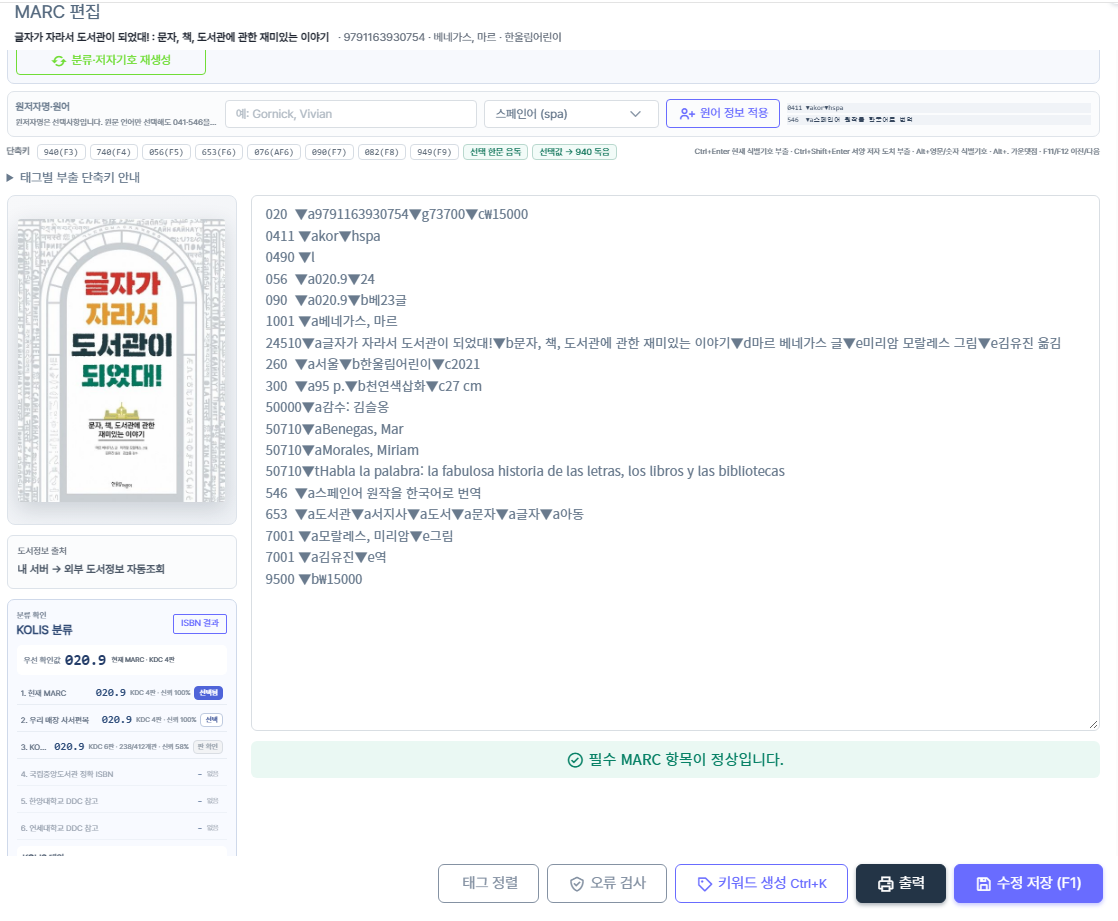Click the 0490 line in MARC editor
The image size is (1118, 921).
pos(289,257)
